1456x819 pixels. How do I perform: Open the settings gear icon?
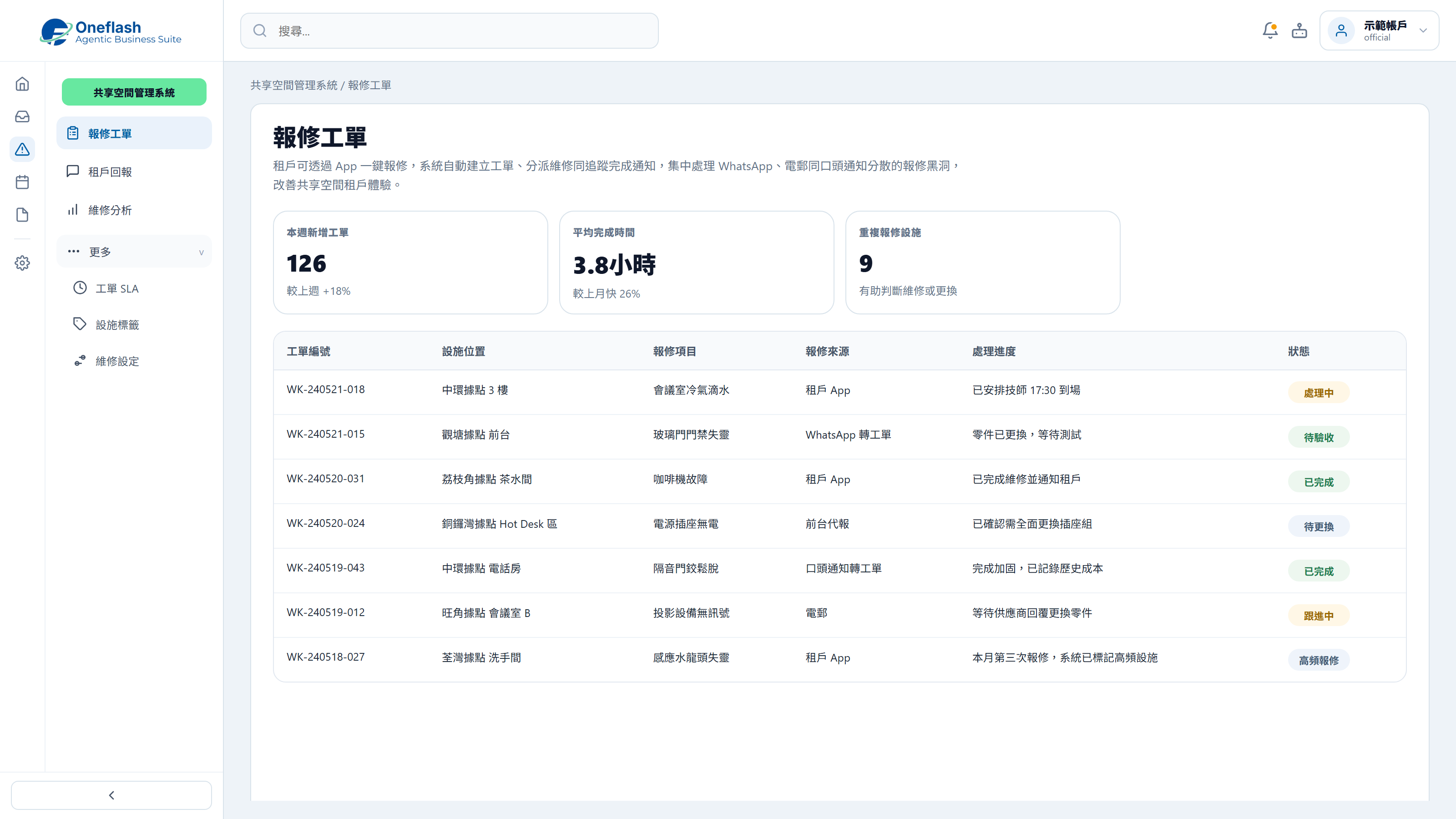(x=22, y=263)
